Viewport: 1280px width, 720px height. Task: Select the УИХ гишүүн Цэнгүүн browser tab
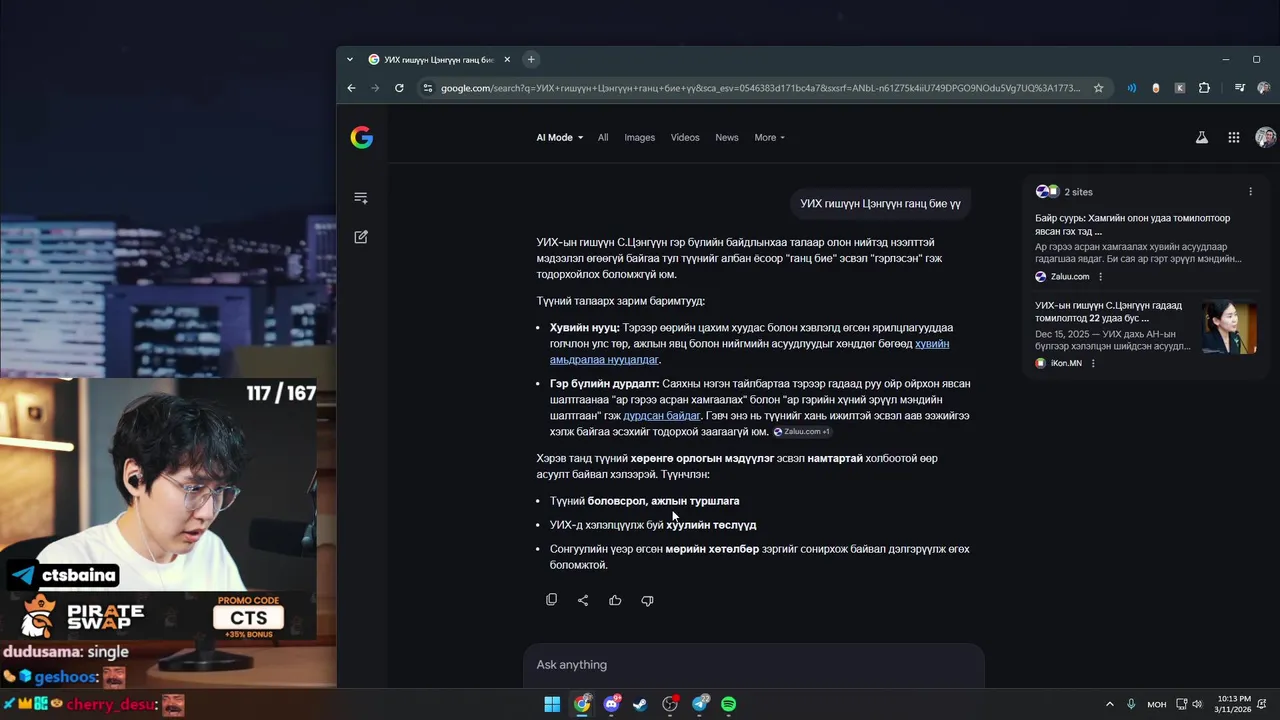coord(438,59)
